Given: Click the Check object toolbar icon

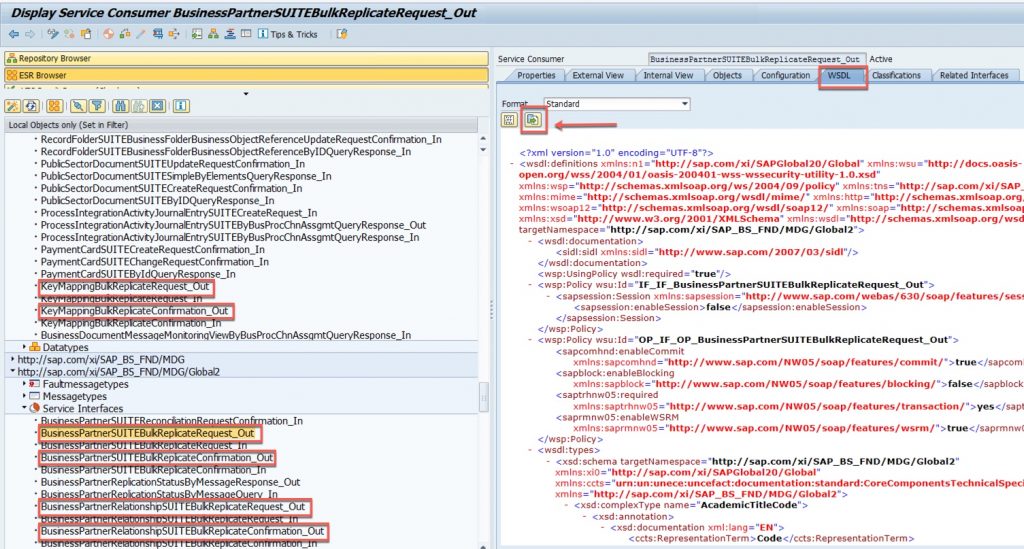Looking at the screenshot, I should (x=69, y=34).
